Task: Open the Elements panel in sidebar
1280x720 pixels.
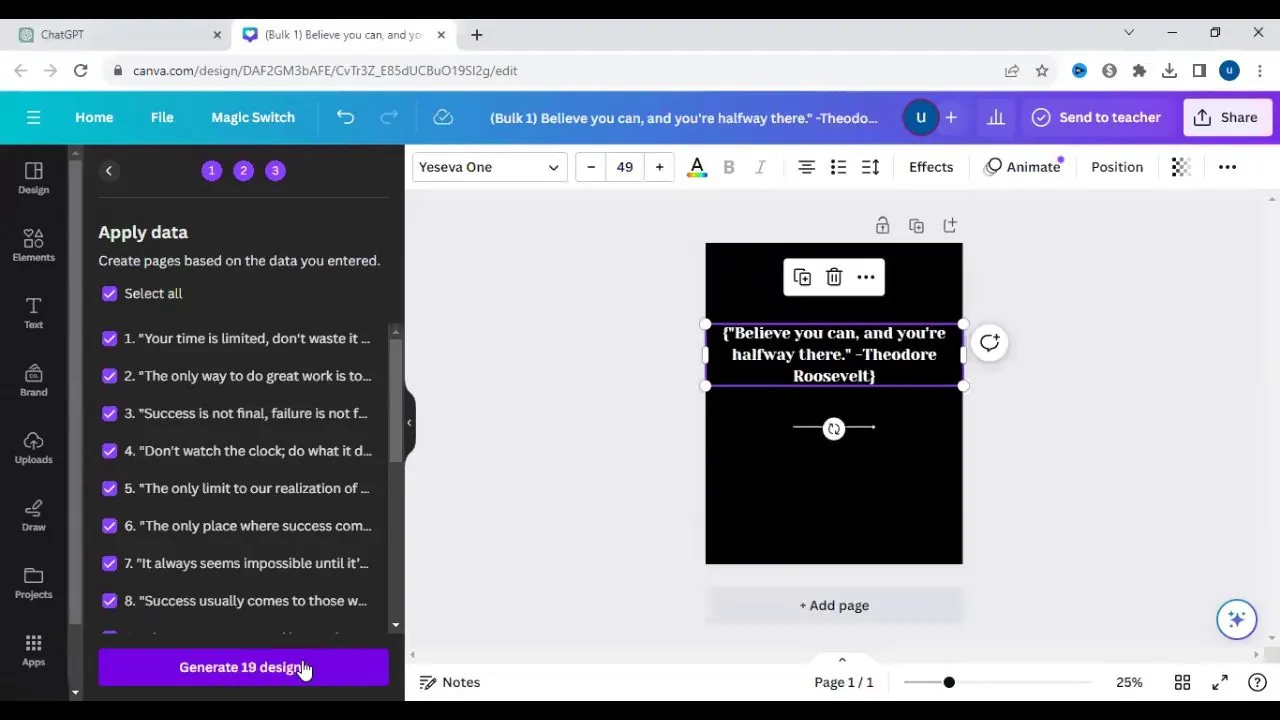Action: pos(33,245)
